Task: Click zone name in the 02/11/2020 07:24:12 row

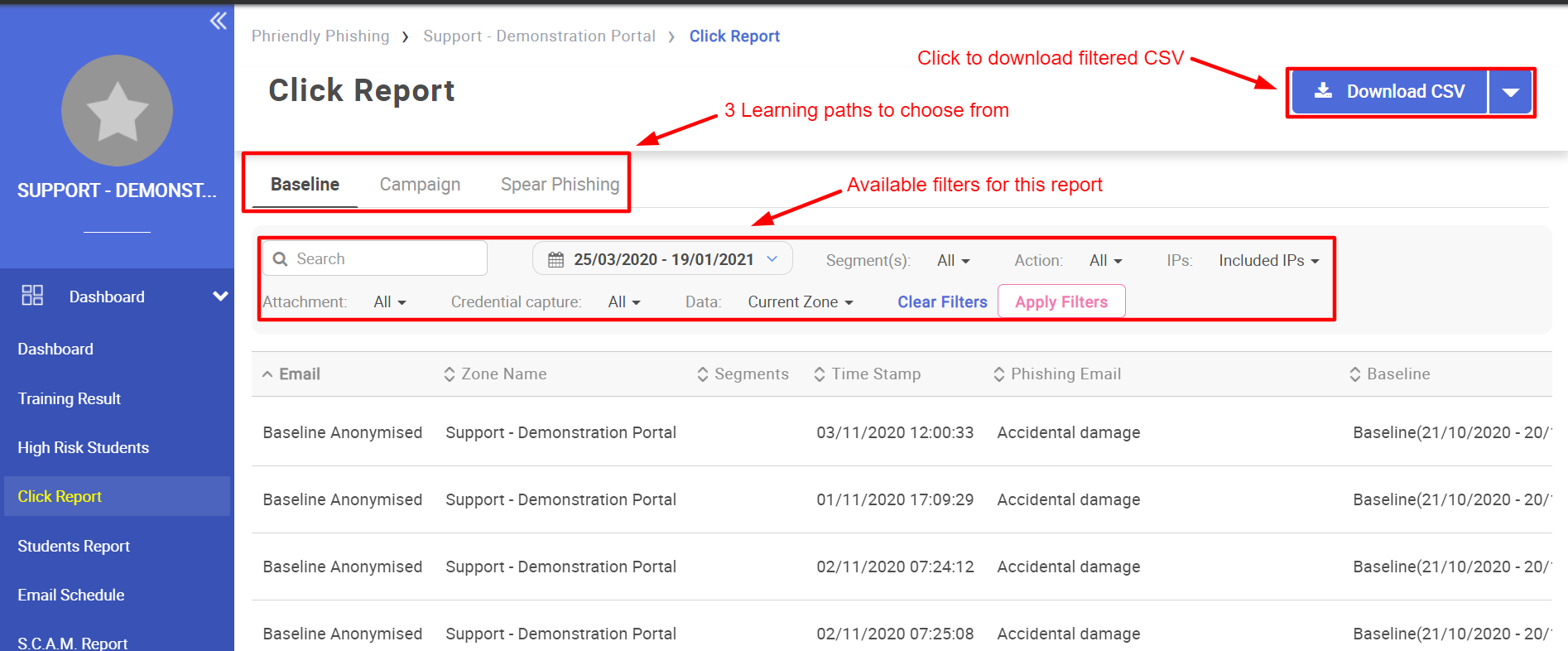Action: (560, 567)
